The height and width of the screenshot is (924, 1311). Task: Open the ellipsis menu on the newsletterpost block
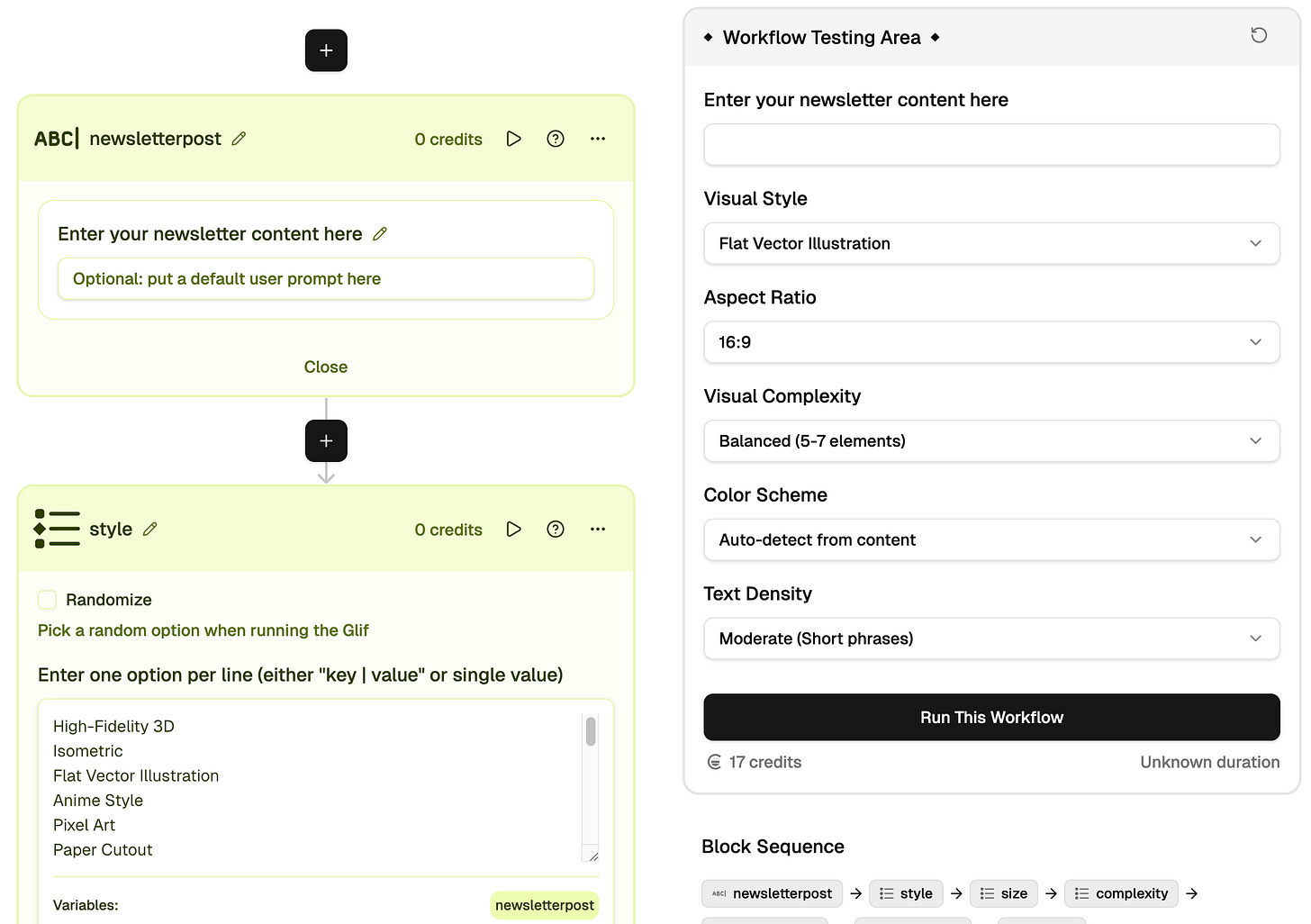click(x=597, y=139)
